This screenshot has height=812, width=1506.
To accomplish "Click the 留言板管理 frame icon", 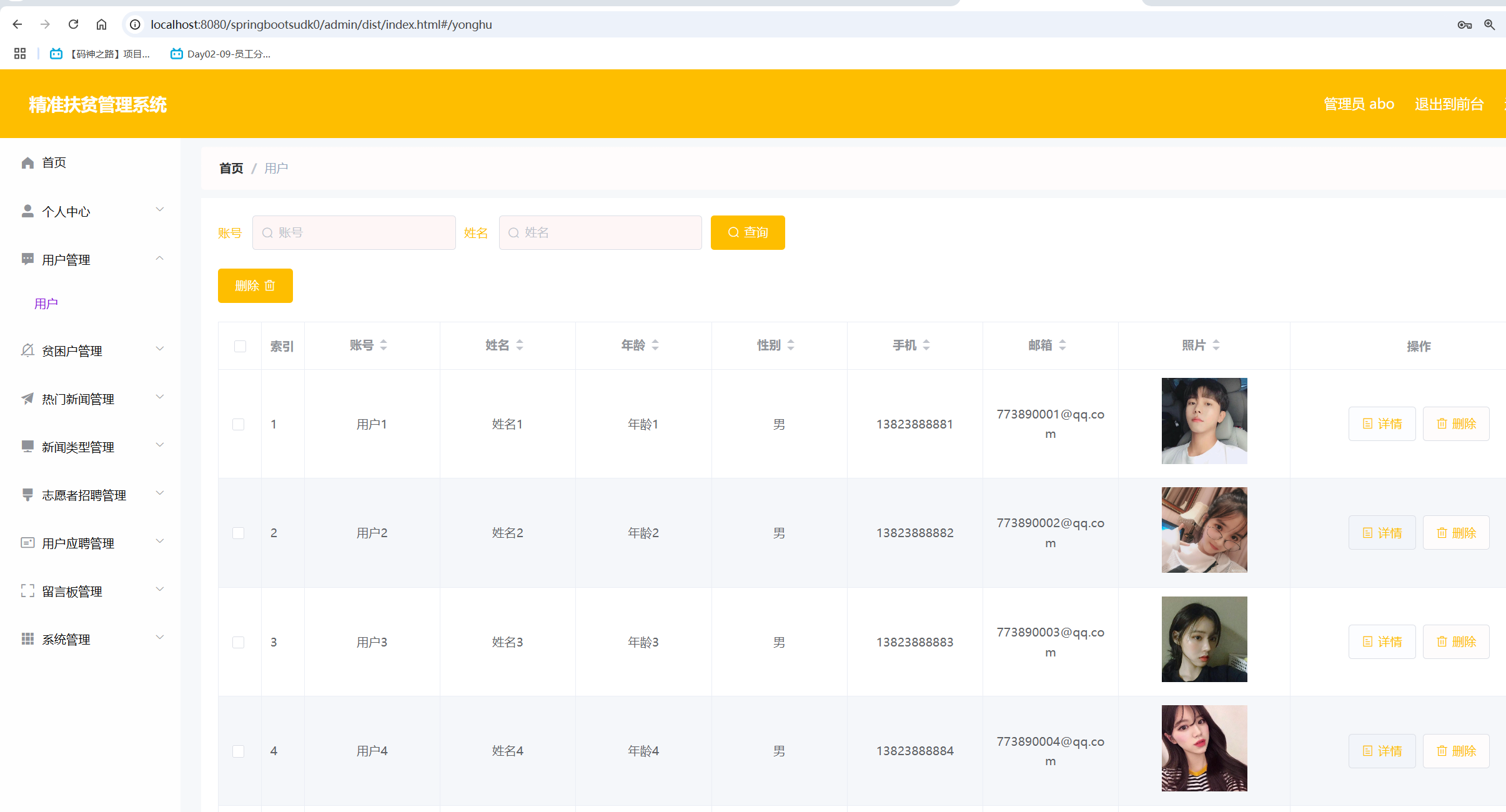I will click(27, 591).
